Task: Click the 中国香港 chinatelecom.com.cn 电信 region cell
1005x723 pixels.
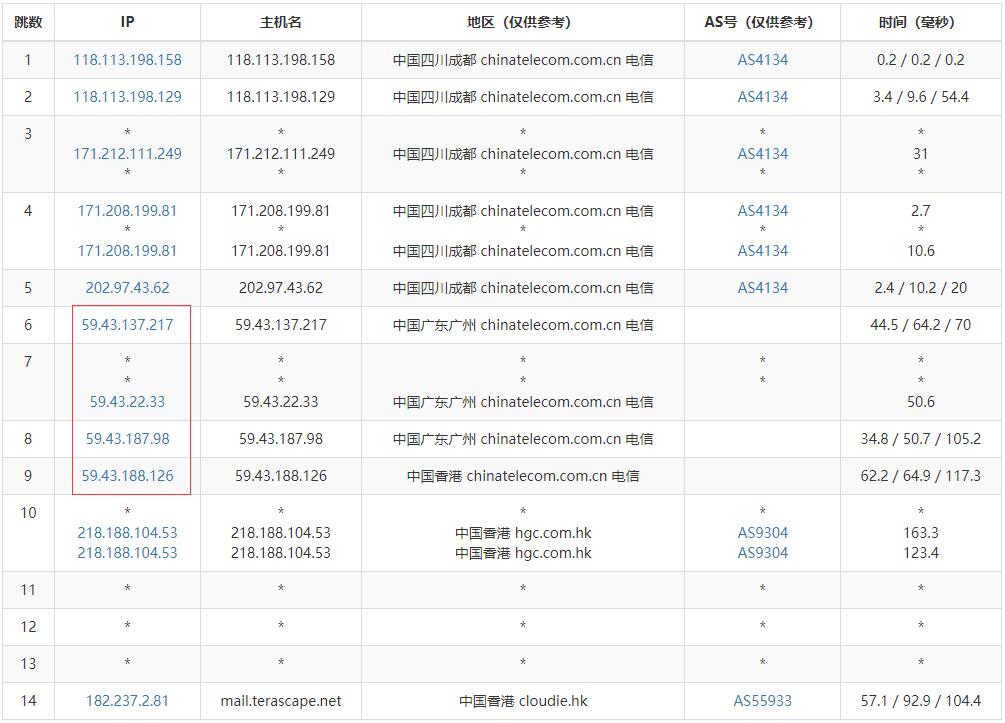Action: 523,476
